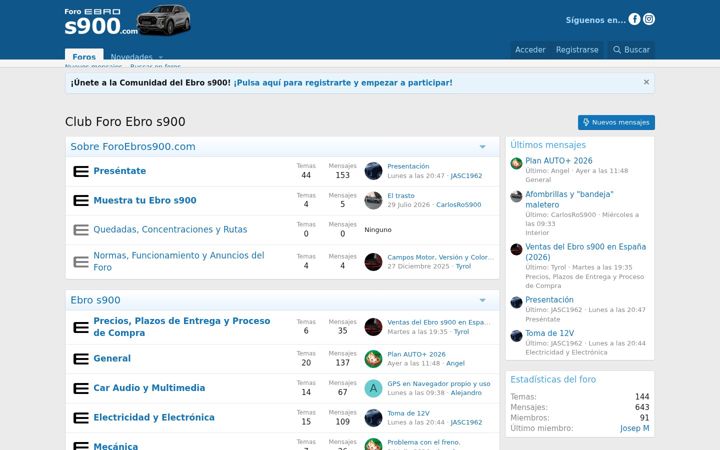Dismiss the registration notice banner

tap(646, 82)
